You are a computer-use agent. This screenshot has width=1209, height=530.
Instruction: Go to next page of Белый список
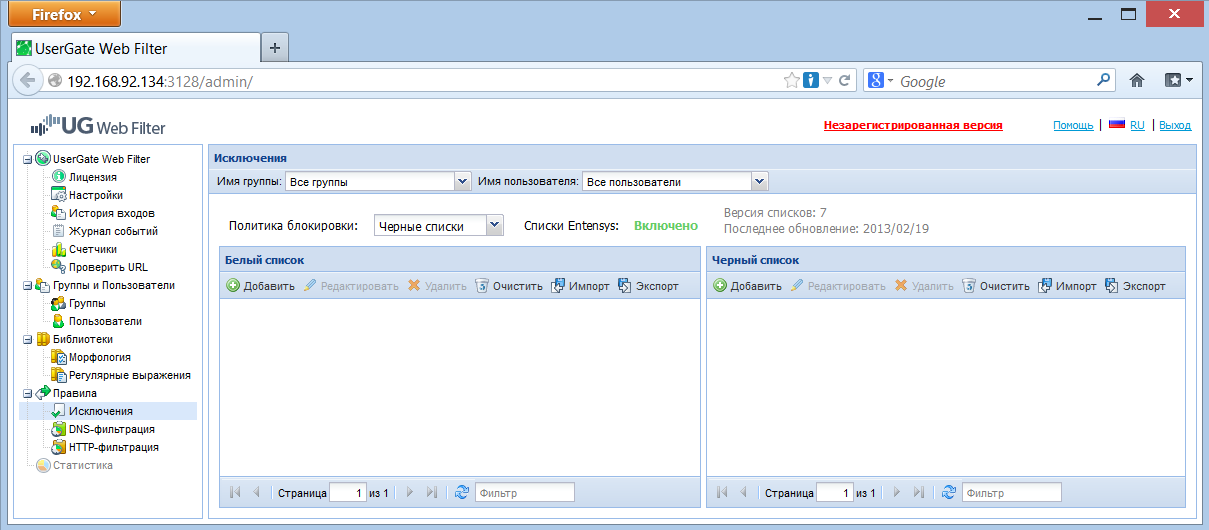(410, 492)
